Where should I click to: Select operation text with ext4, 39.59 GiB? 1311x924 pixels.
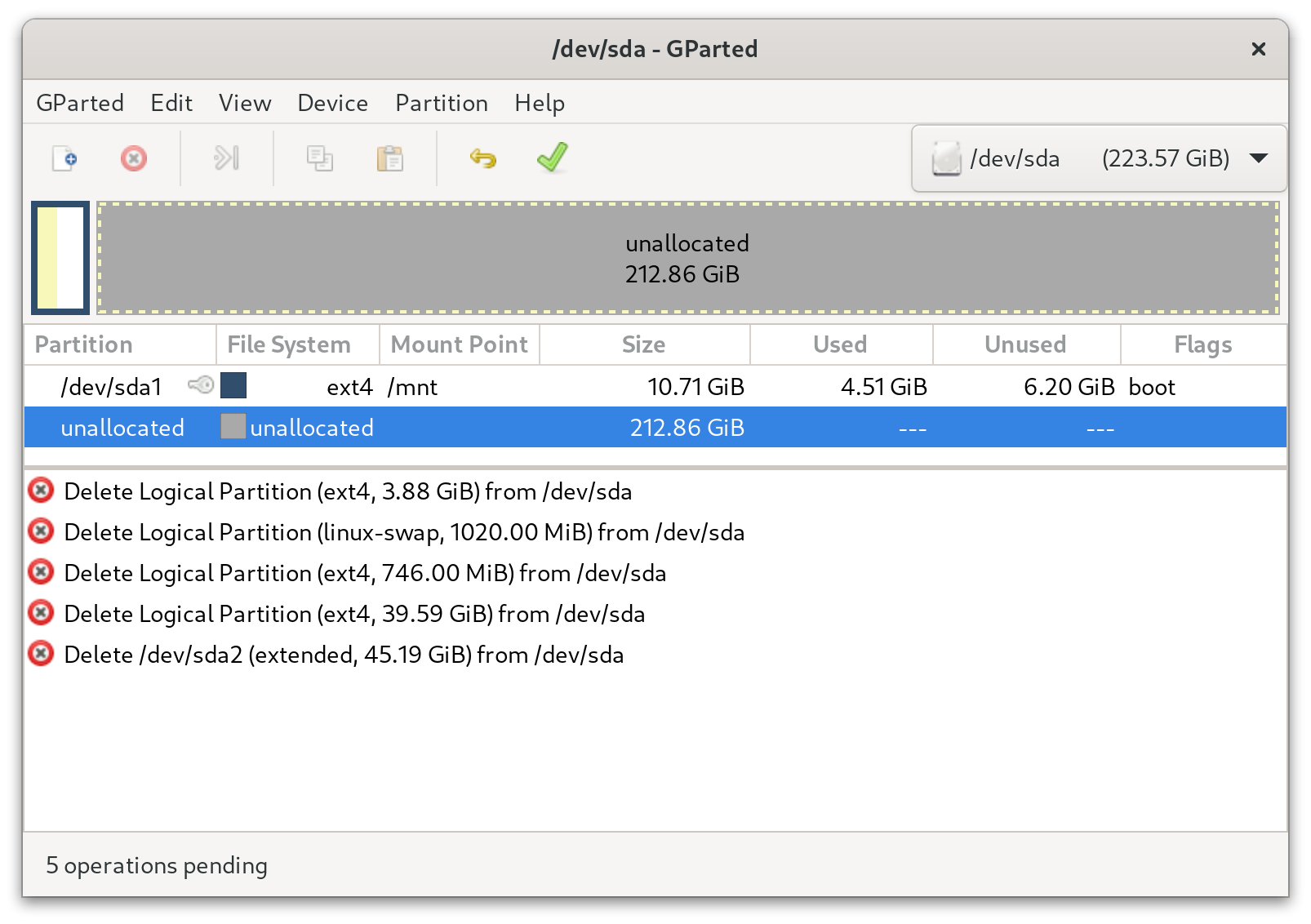pos(354,614)
